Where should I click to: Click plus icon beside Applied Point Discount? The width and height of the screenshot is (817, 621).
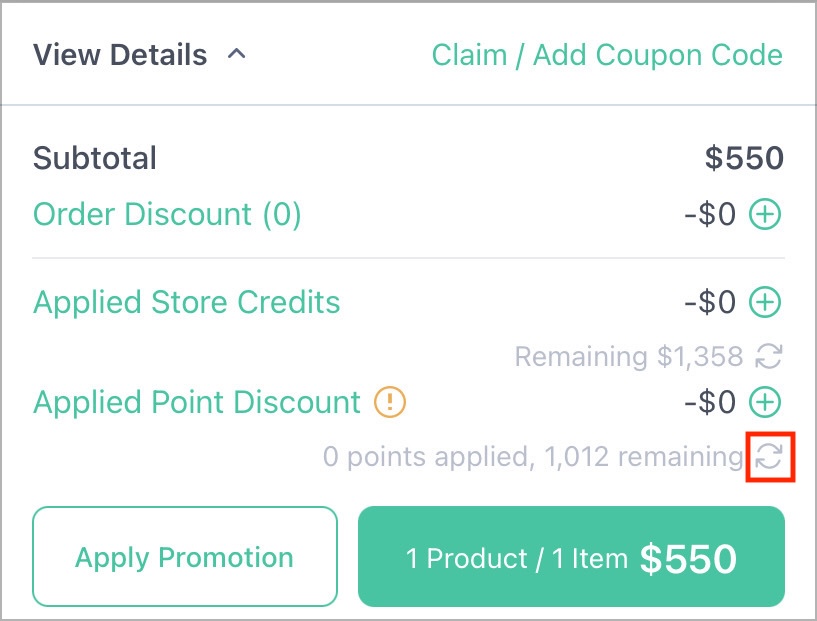tap(765, 402)
